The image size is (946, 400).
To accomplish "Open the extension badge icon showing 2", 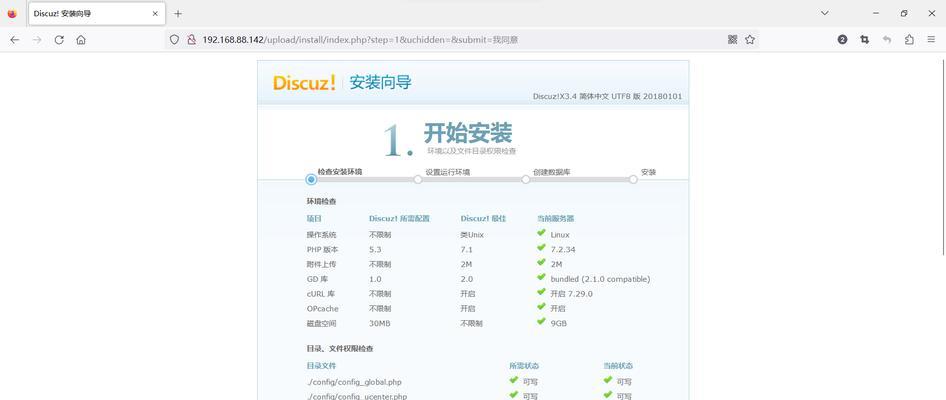I will click(843, 40).
